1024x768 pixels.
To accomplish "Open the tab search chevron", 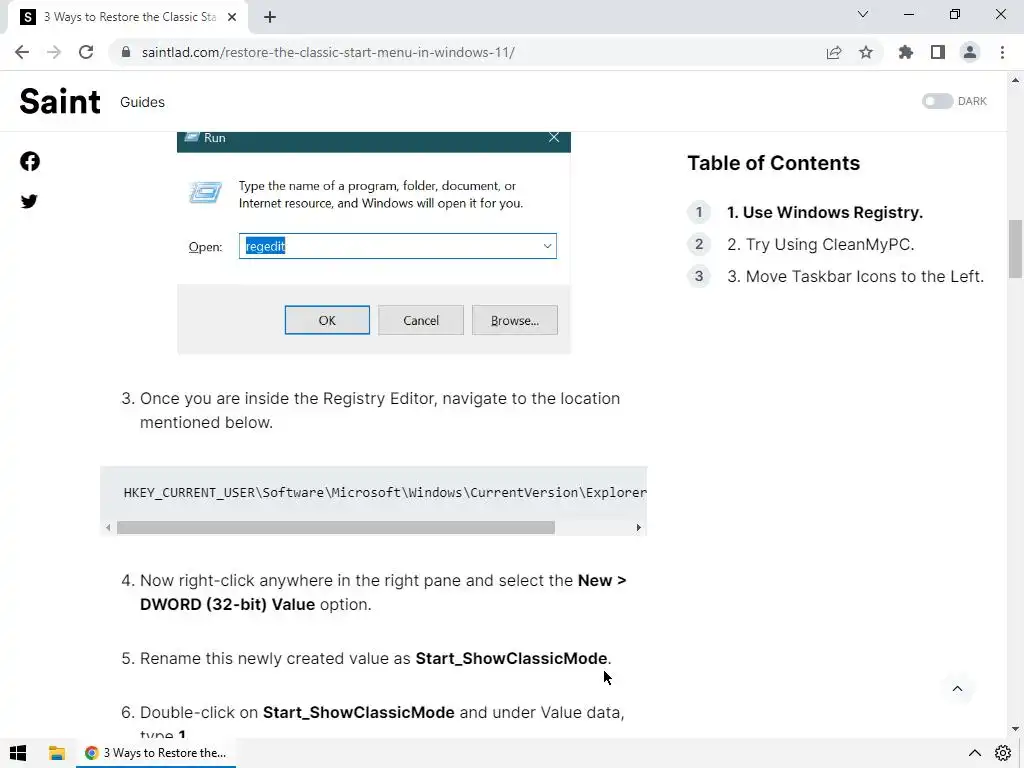I will (863, 14).
